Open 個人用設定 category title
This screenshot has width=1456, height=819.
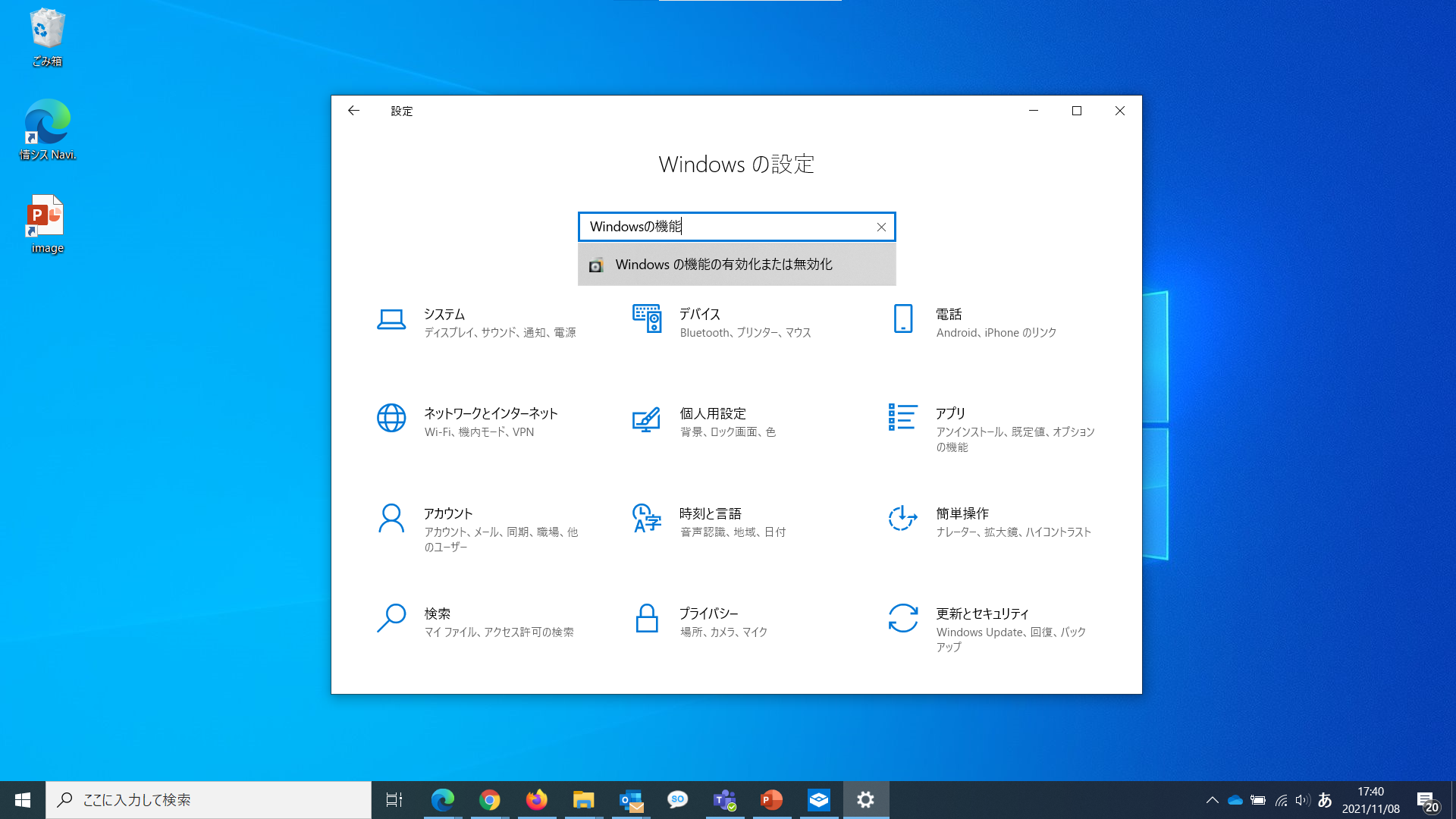[x=713, y=413]
